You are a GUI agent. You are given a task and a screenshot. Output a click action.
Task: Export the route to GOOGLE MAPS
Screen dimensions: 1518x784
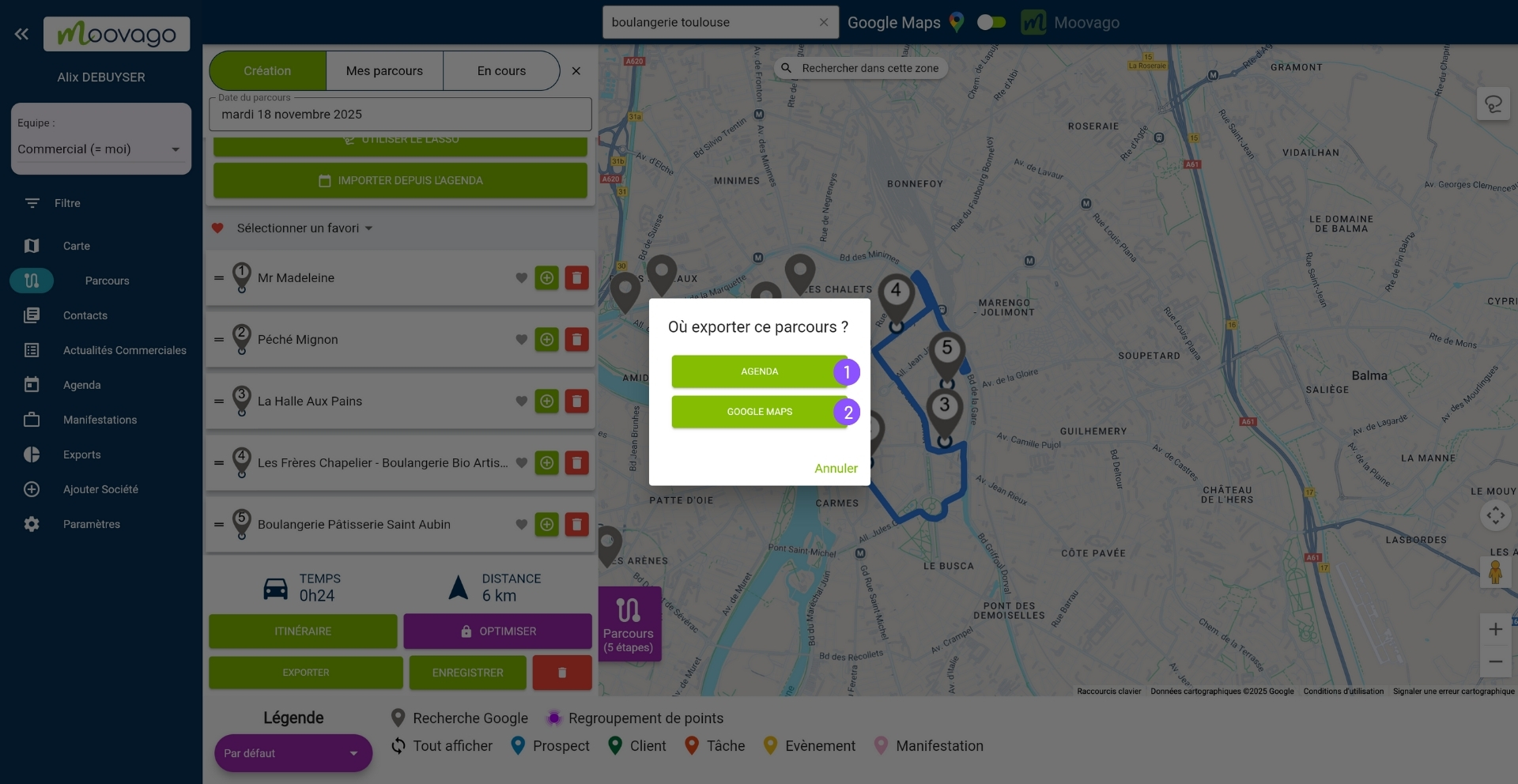coord(759,412)
